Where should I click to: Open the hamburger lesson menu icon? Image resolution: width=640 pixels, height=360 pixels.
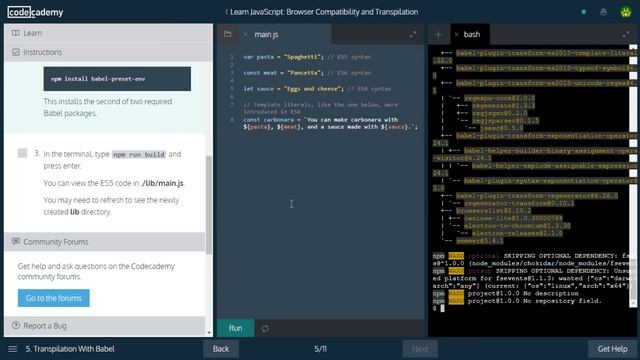pos(13,349)
